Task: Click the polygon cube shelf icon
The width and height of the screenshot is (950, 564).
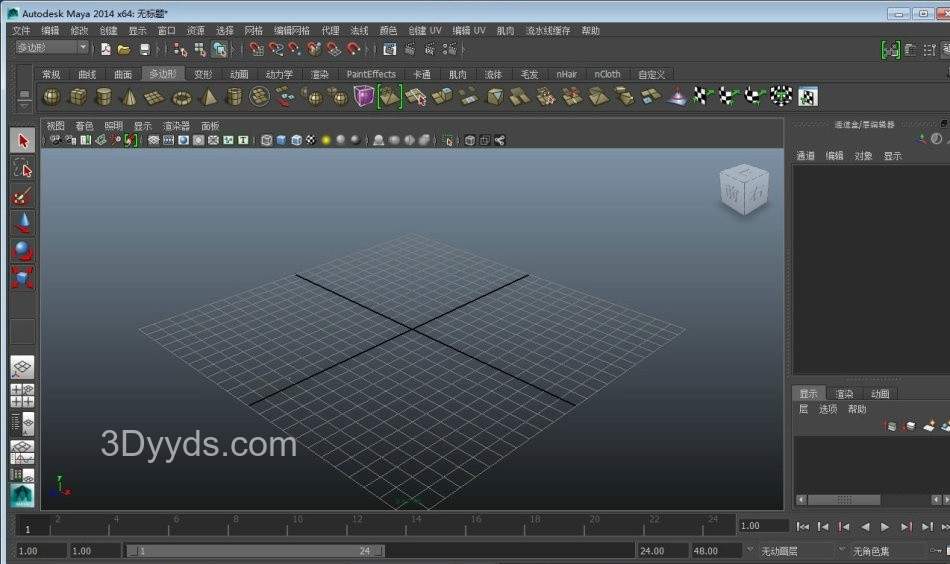Action: click(x=77, y=97)
